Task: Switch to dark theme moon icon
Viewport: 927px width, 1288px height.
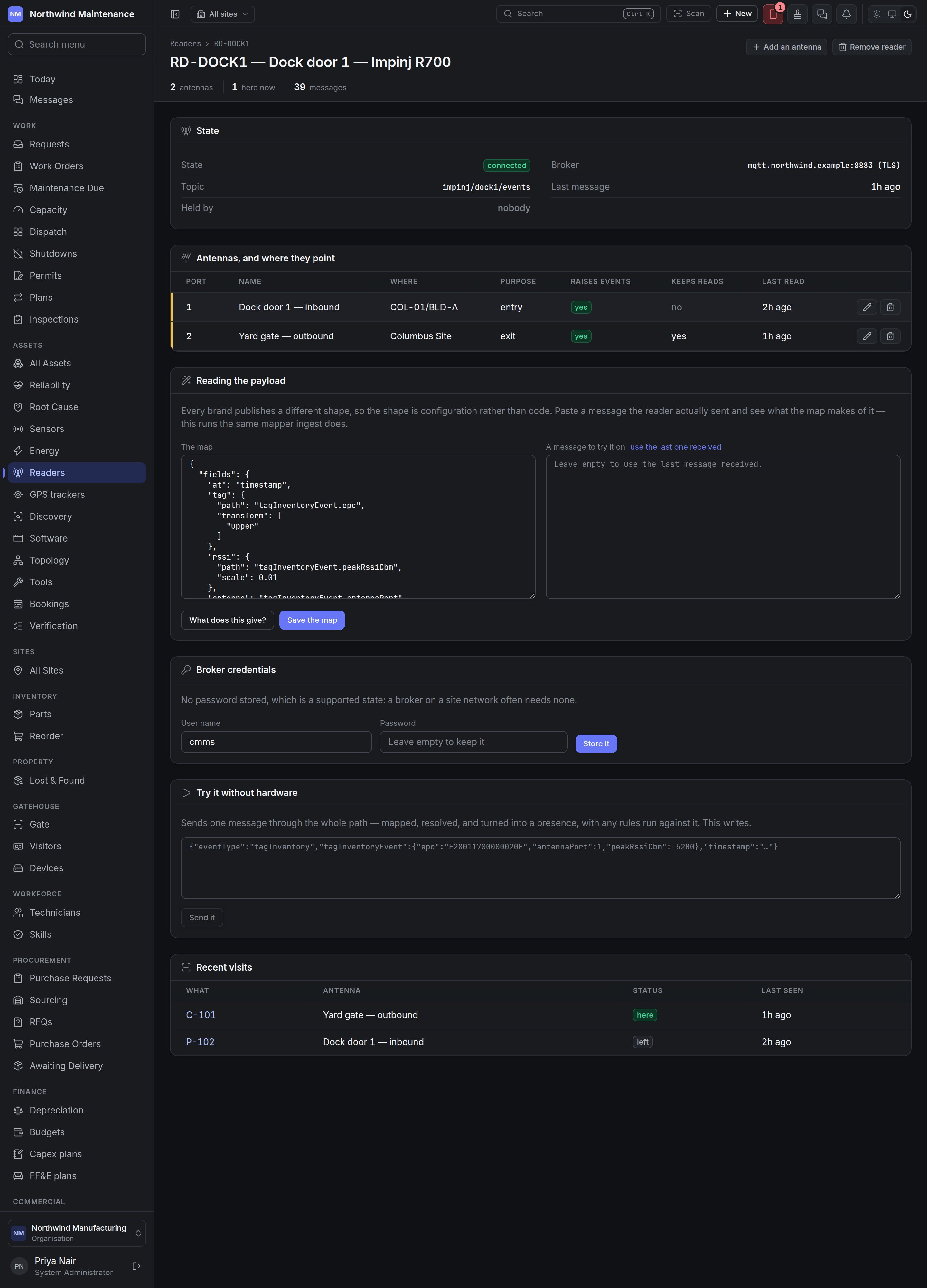Action: (907, 14)
